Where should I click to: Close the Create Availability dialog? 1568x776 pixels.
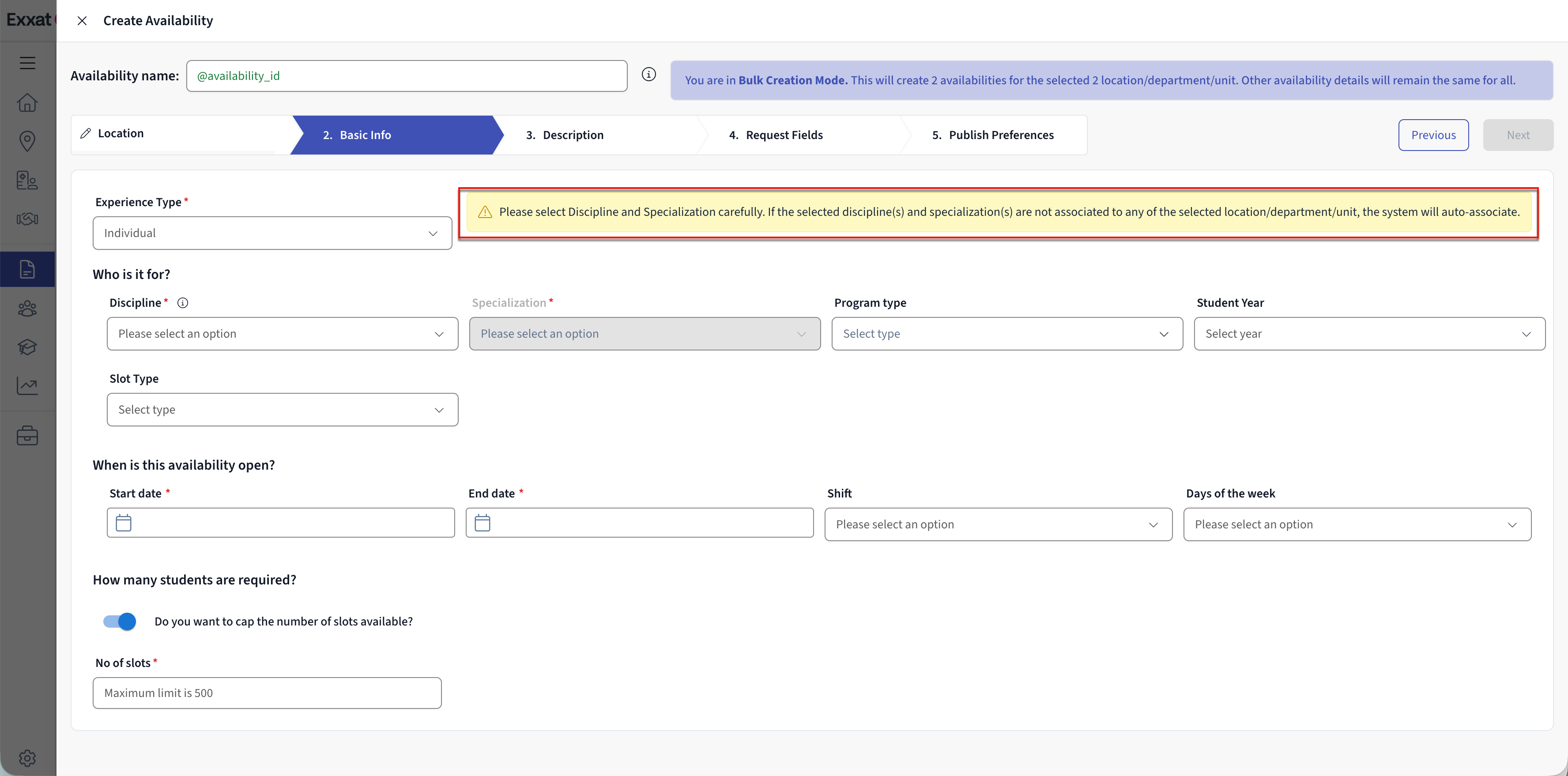(82, 21)
